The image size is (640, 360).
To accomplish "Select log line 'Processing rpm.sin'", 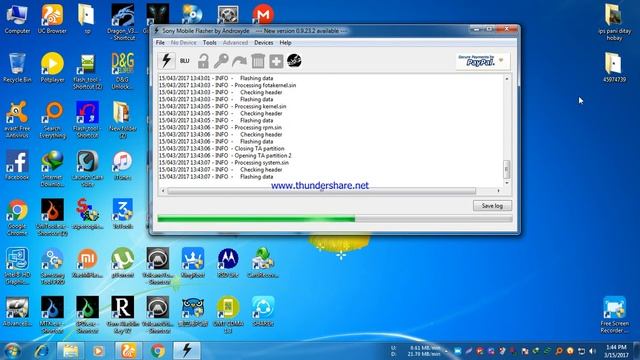I will pyautogui.click(x=220, y=127).
